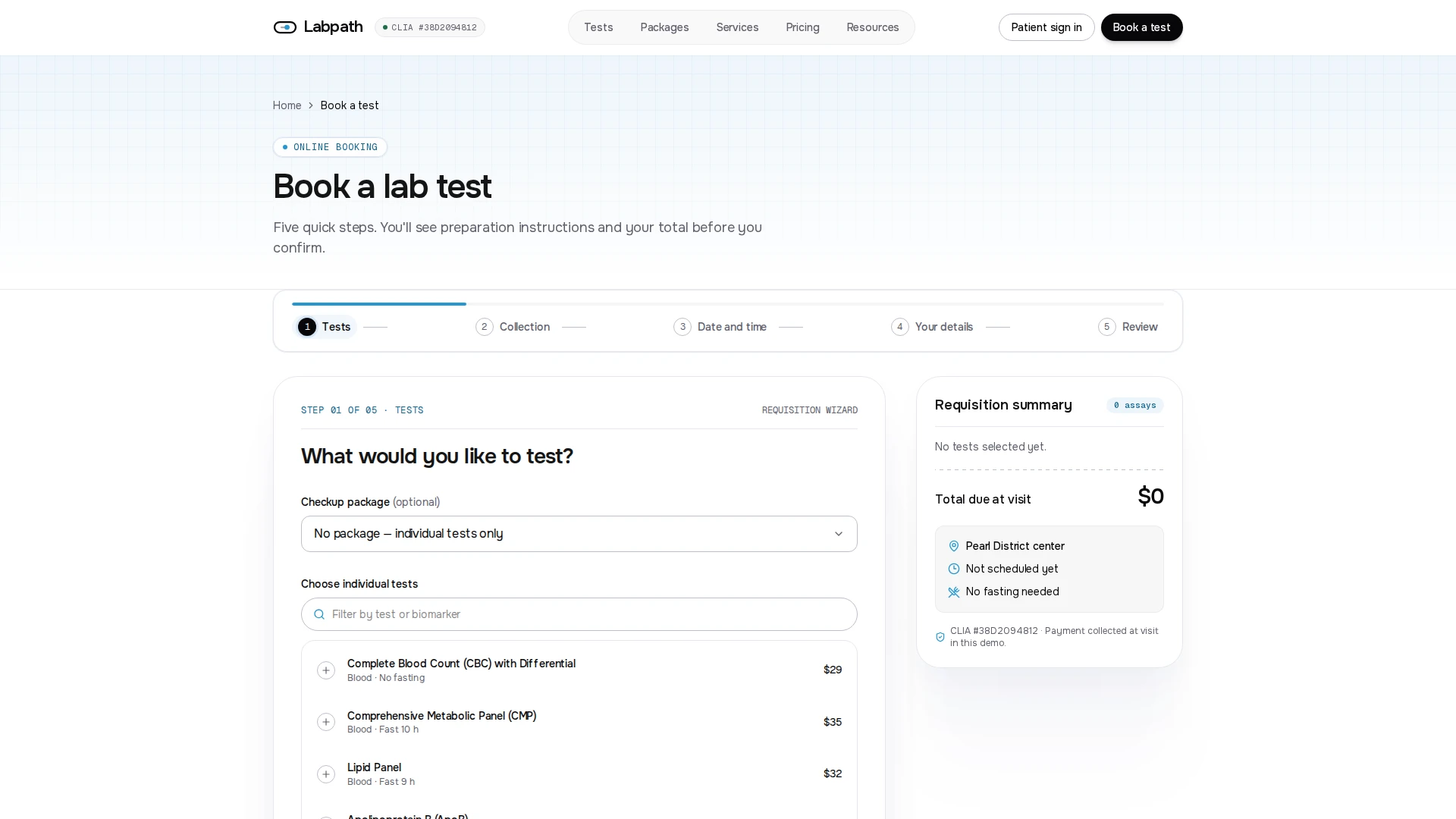The height and width of the screenshot is (819, 1456).
Task: Click the 'No tests selected yet.' text
Action: point(990,447)
